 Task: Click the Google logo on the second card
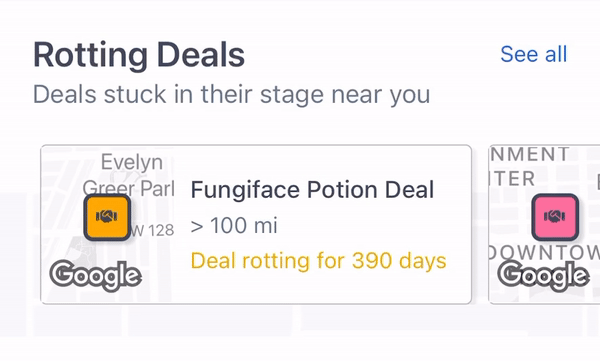[543, 275]
